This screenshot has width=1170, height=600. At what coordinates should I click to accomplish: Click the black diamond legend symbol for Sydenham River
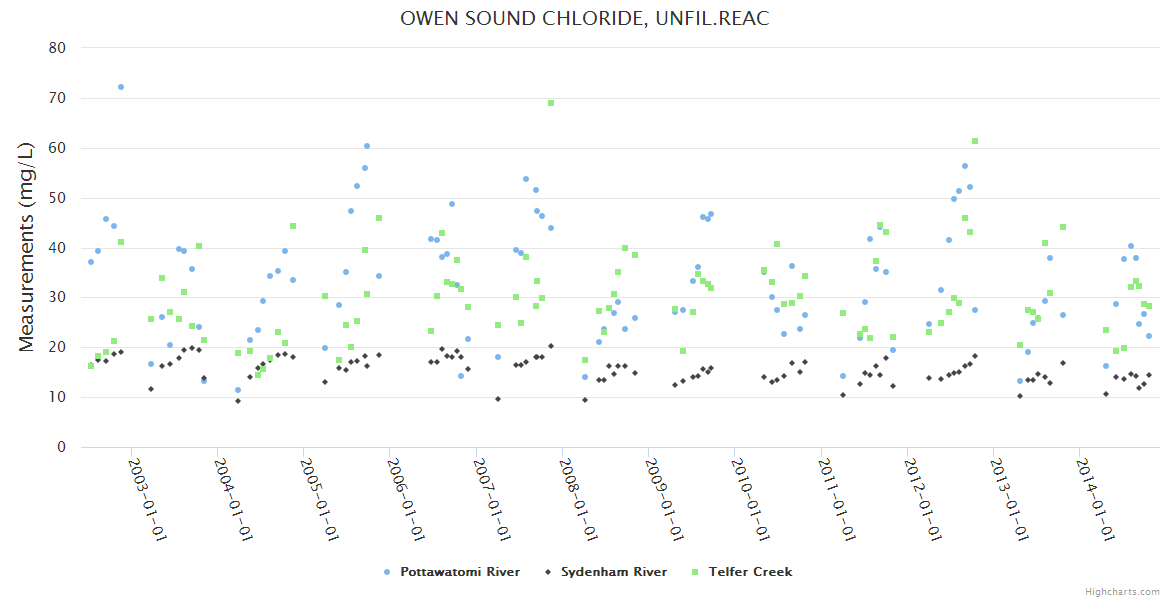pos(547,572)
